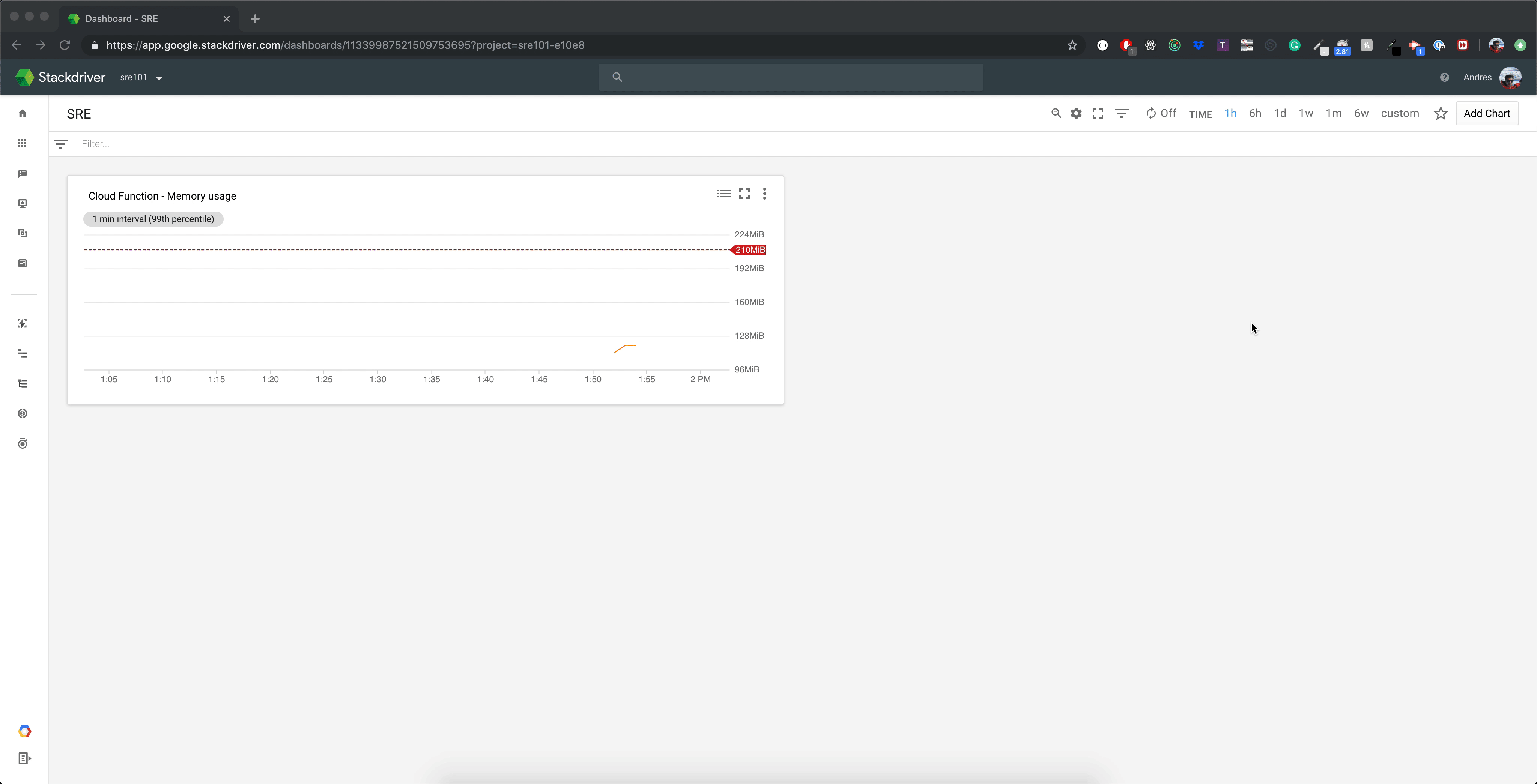Toggle dashboard filter bar icon in toolbar
1537x784 pixels.
coord(1122,113)
